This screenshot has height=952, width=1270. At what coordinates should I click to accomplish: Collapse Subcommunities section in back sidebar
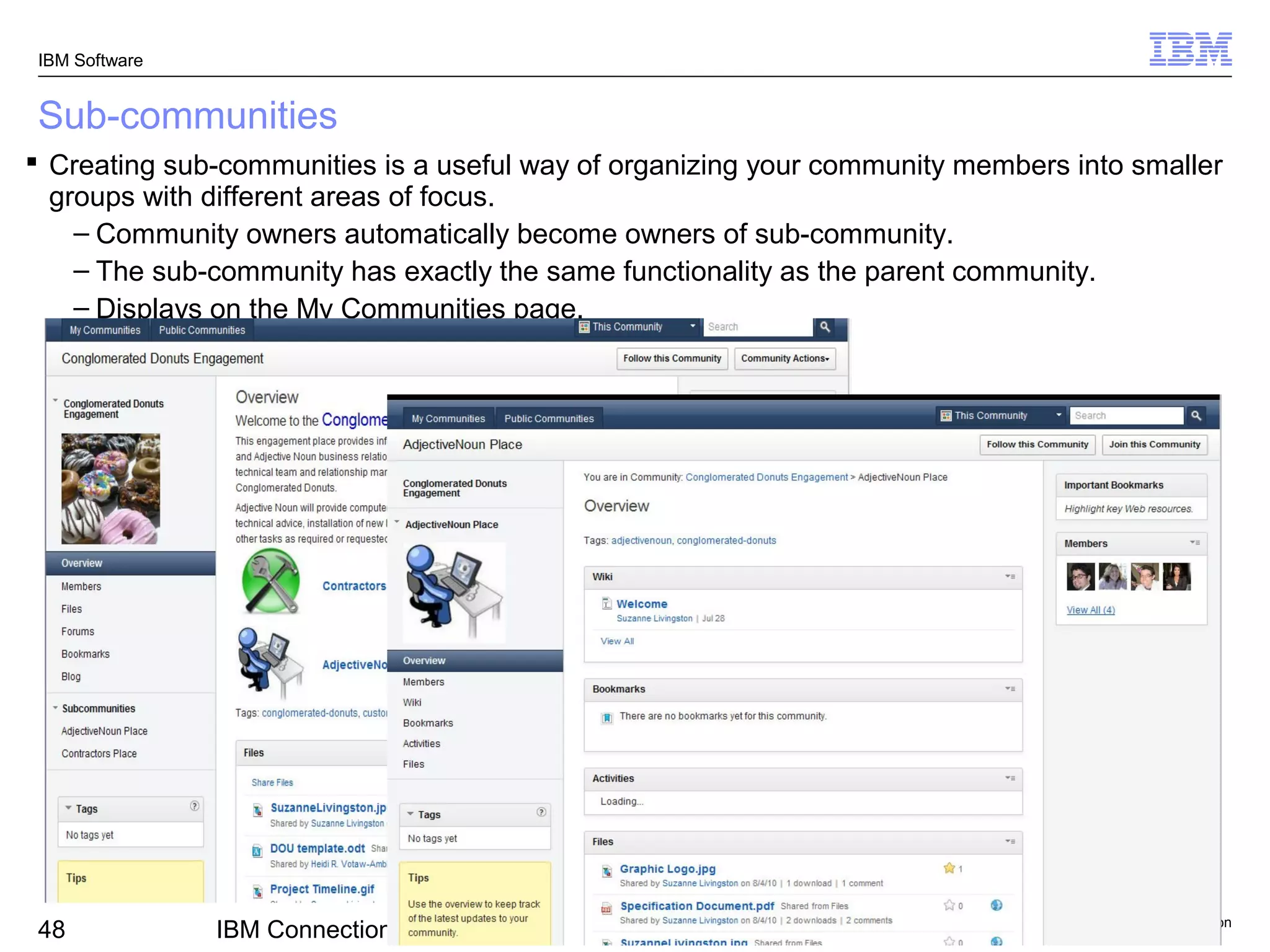coord(55,708)
